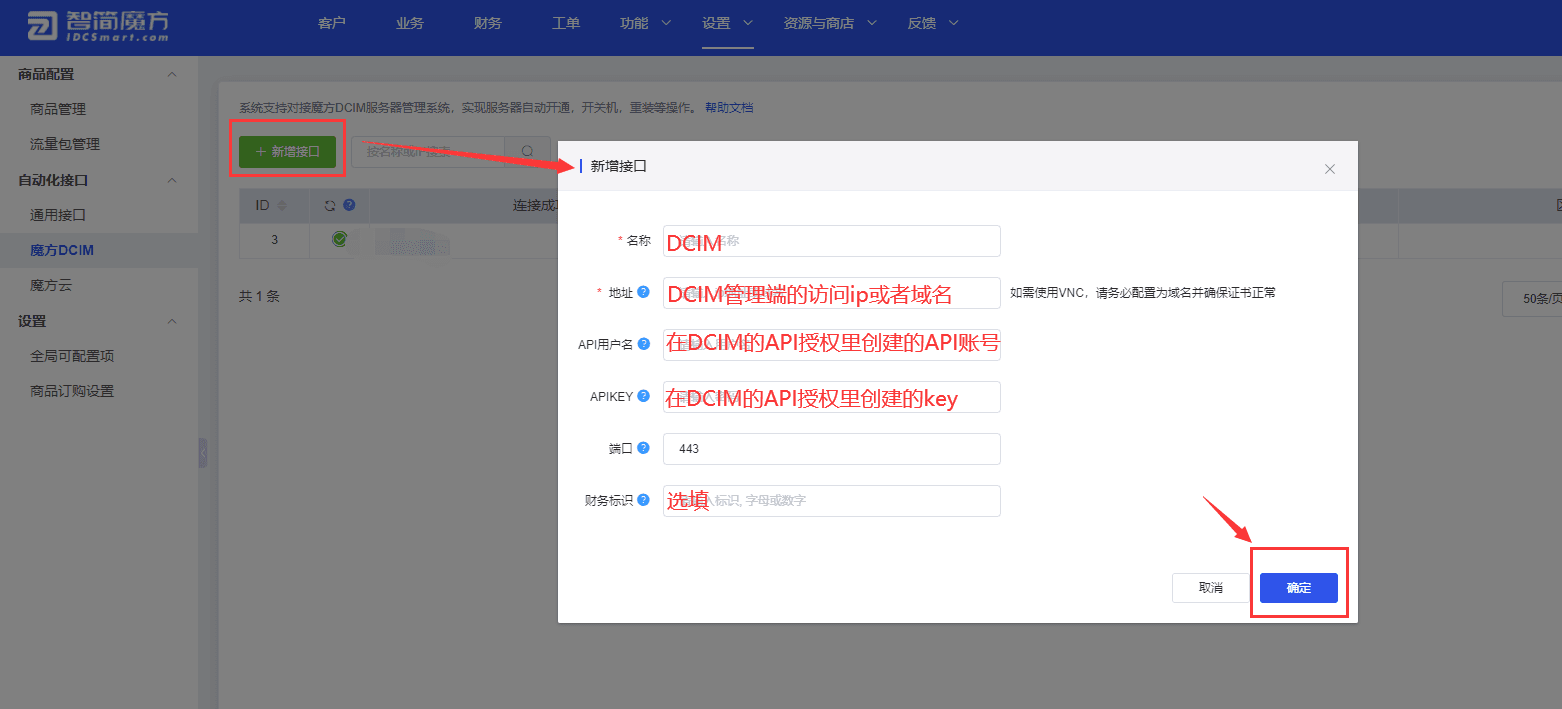Click the refresh status icon in table header
Image resolution: width=1562 pixels, height=709 pixels.
pyautogui.click(x=331, y=205)
